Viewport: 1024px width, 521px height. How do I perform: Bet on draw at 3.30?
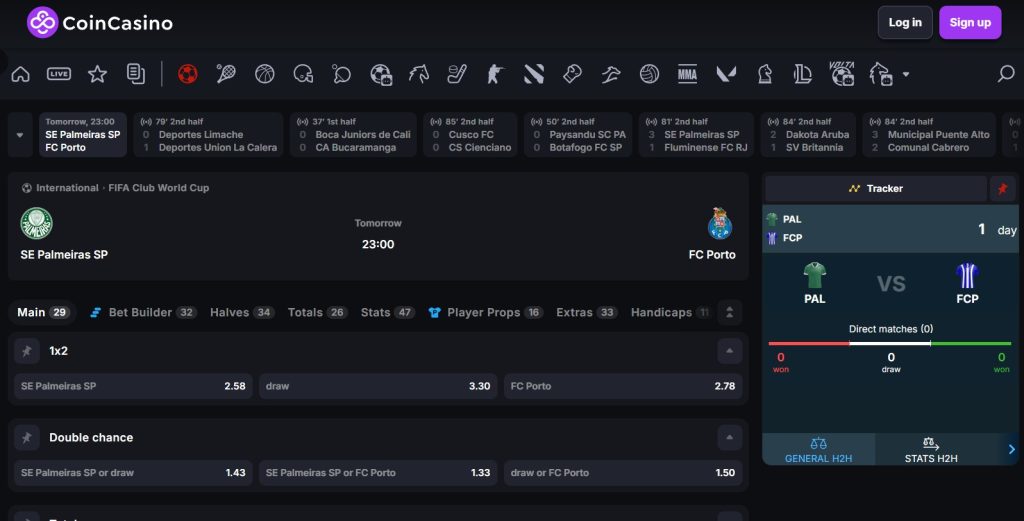(x=378, y=387)
